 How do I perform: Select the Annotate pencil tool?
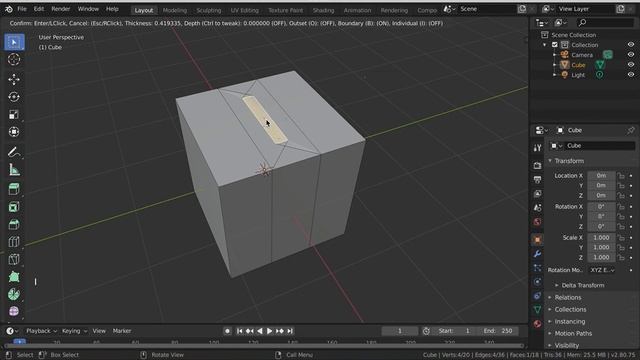[14, 152]
